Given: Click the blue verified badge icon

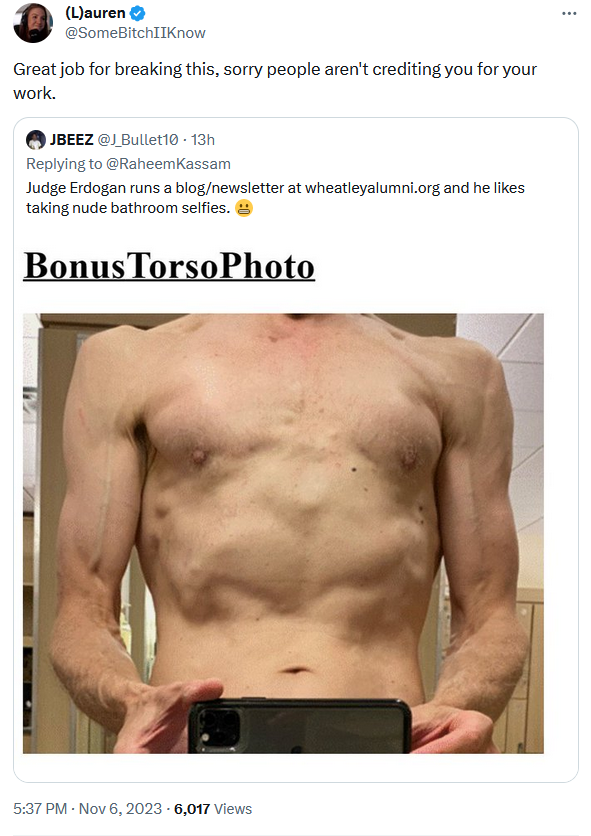Looking at the screenshot, I should [138, 13].
